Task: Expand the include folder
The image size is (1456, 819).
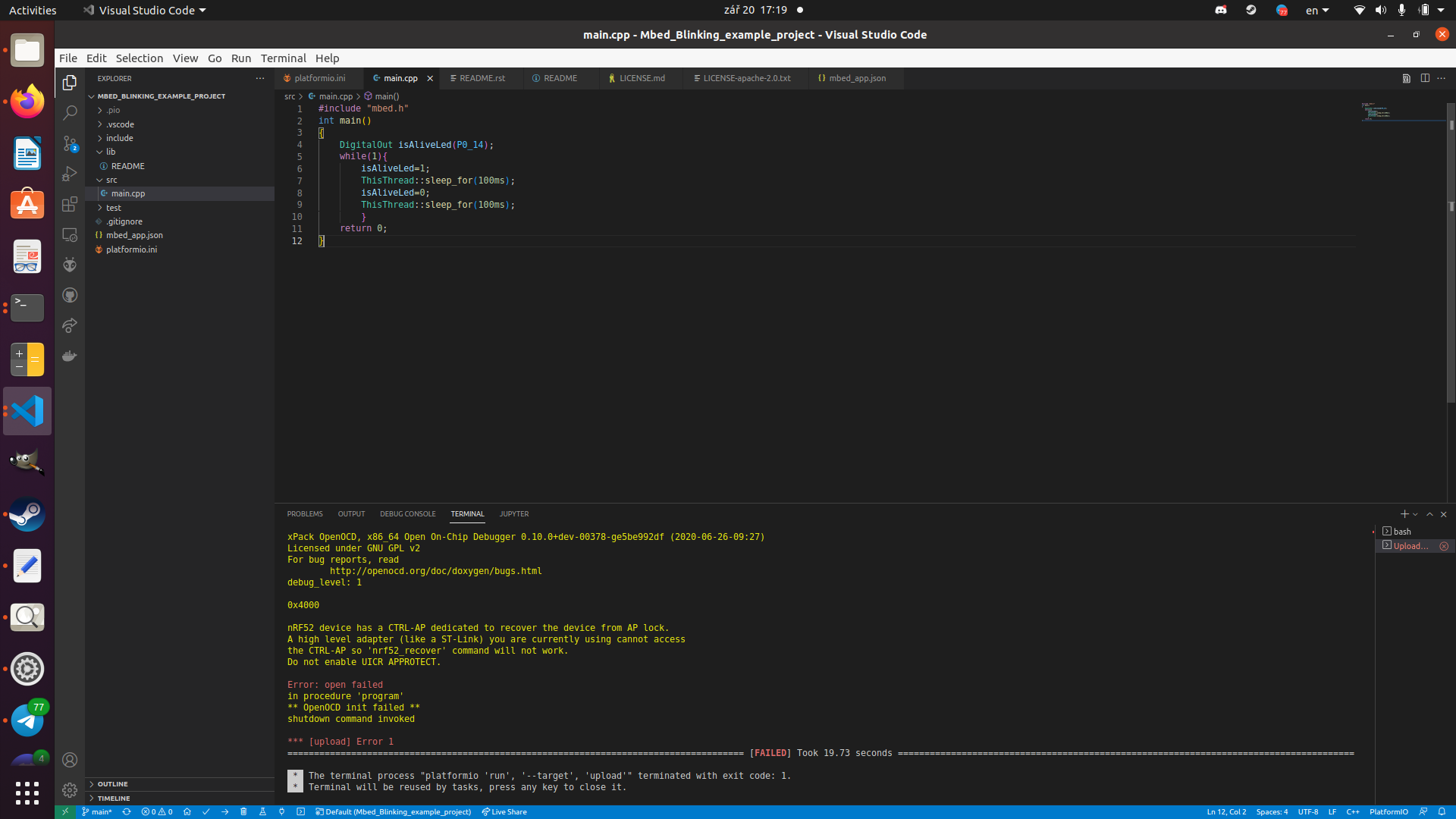Action: coord(180,138)
